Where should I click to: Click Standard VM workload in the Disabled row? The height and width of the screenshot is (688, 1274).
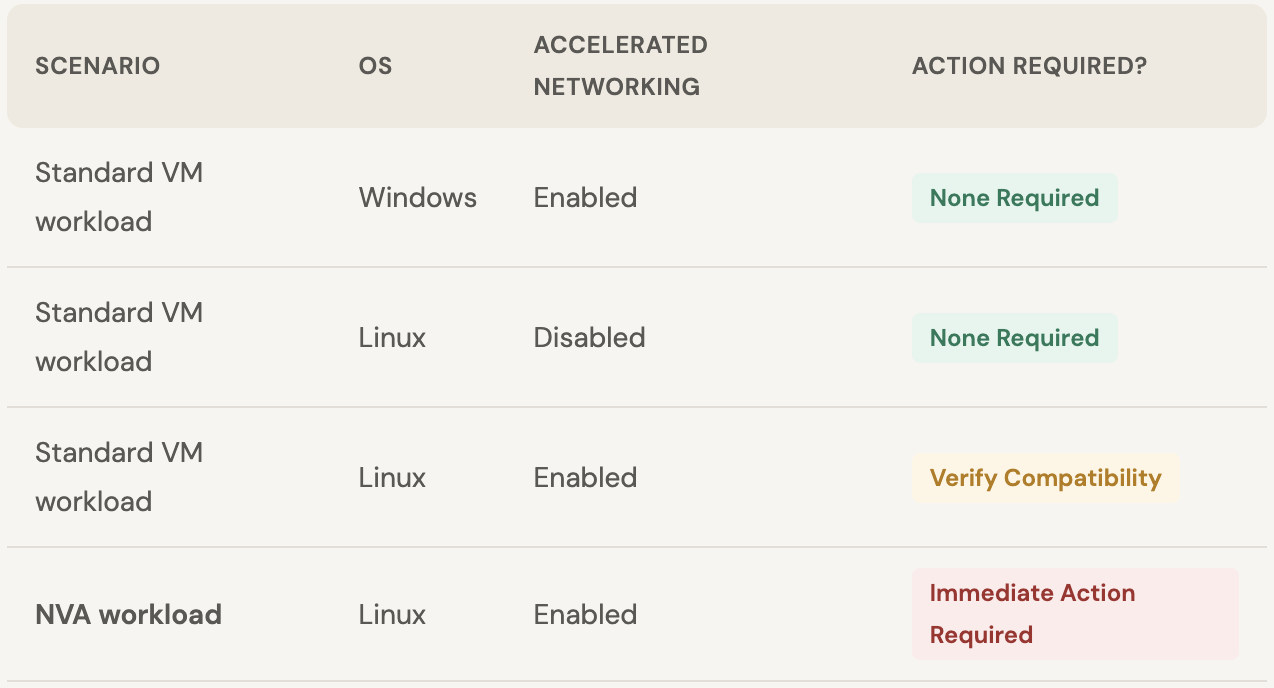pos(120,337)
